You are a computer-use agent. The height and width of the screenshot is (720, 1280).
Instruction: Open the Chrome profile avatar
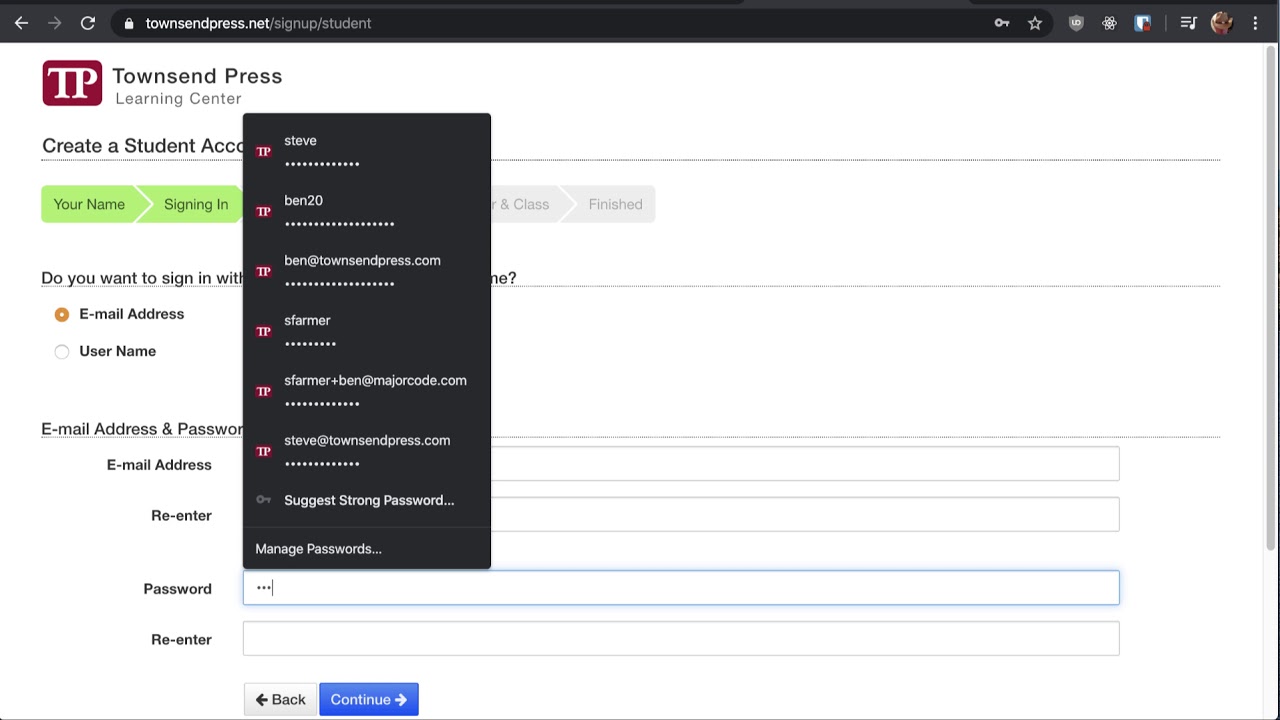coord(1221,23)
